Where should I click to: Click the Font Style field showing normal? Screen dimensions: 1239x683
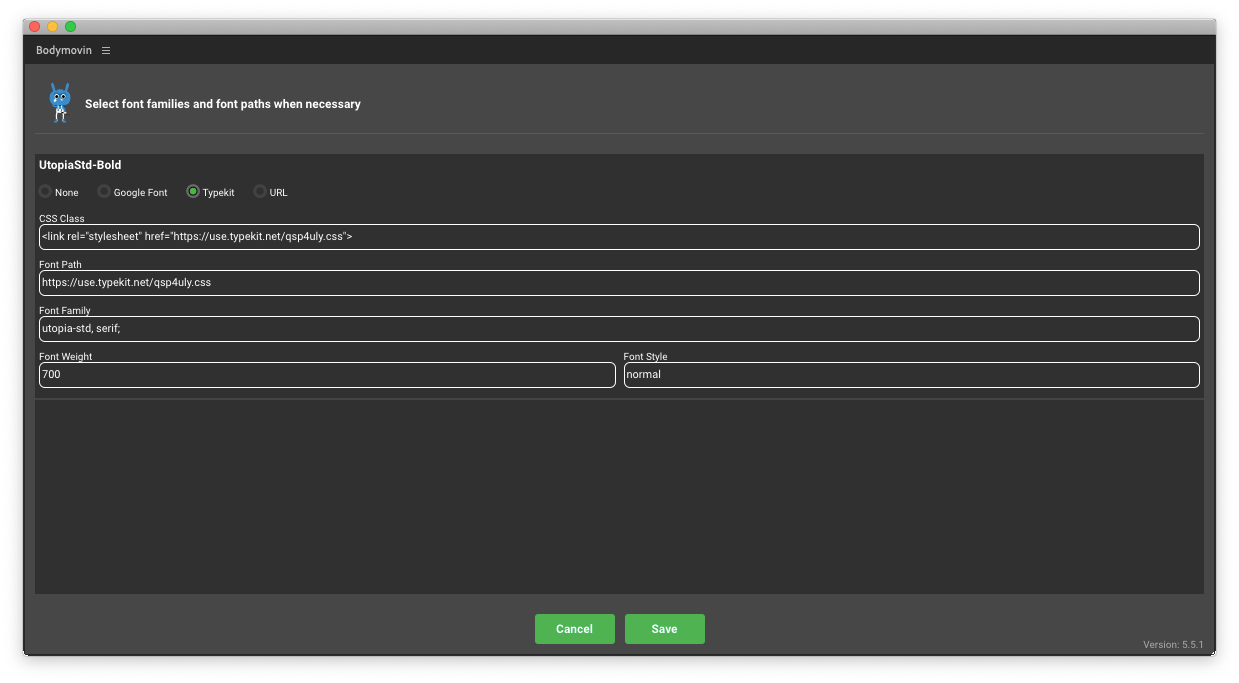912,375
